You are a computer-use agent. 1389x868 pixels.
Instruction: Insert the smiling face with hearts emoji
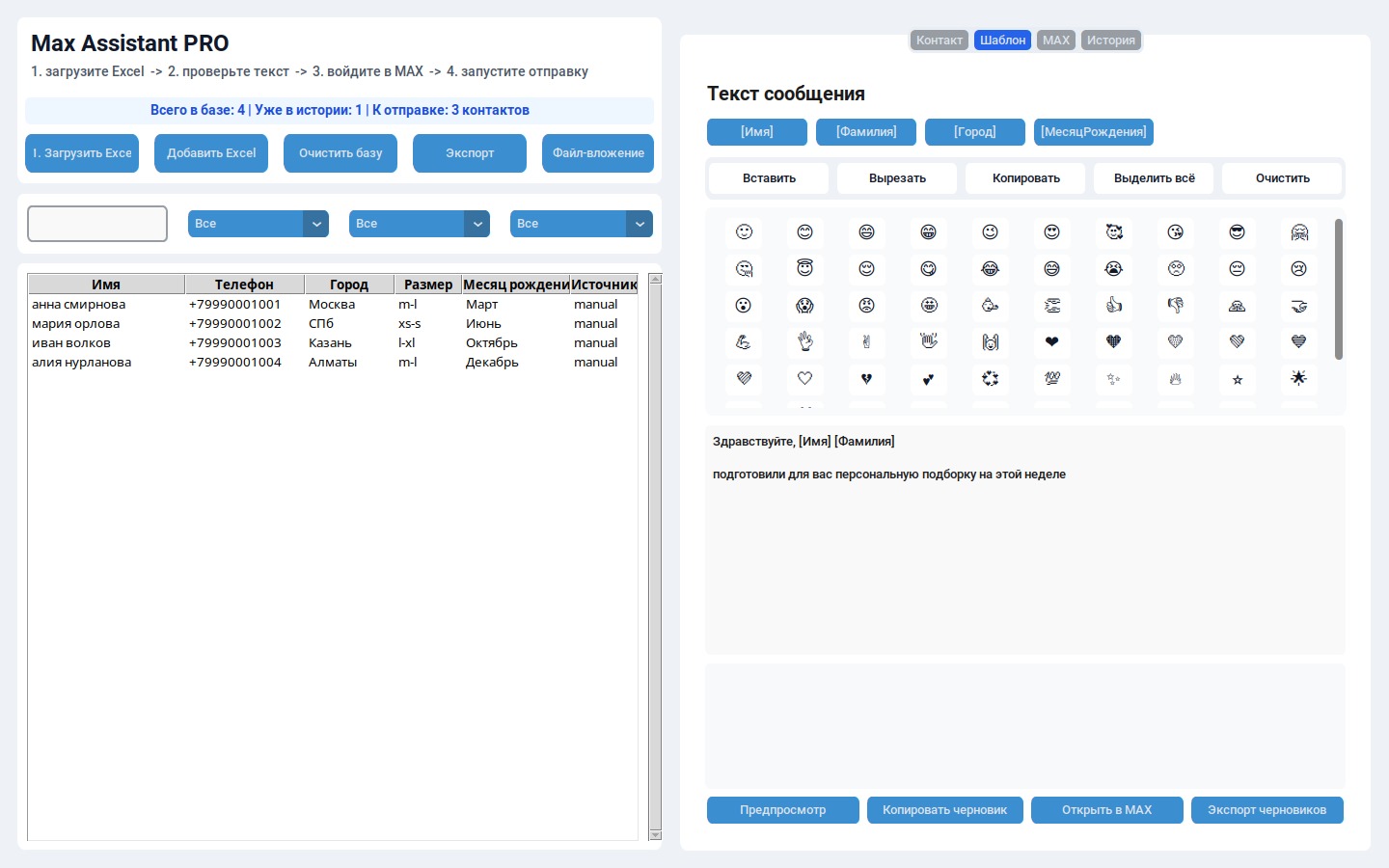click(x=1114, y=232)
